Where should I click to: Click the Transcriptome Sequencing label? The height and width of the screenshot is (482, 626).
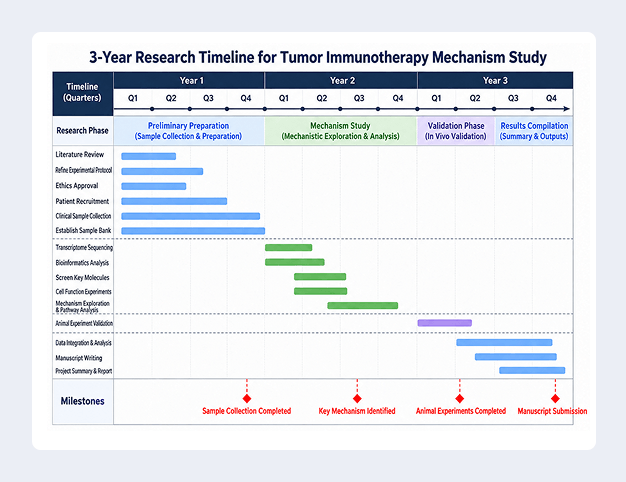84,248
